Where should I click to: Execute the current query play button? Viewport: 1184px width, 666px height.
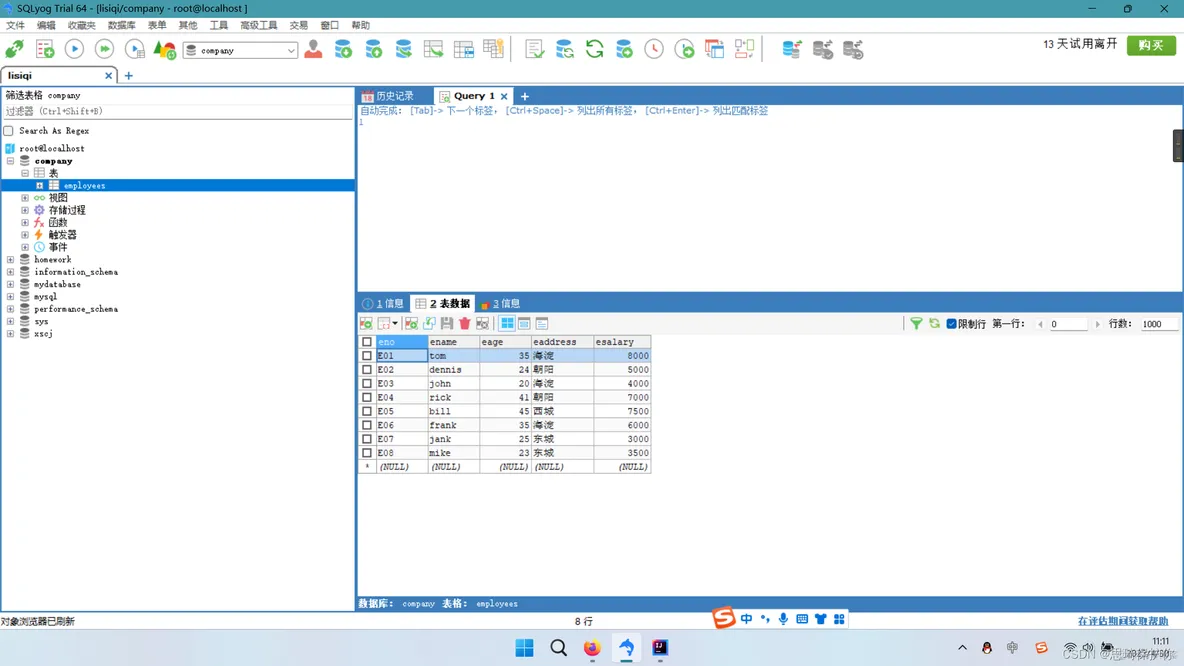74,50
